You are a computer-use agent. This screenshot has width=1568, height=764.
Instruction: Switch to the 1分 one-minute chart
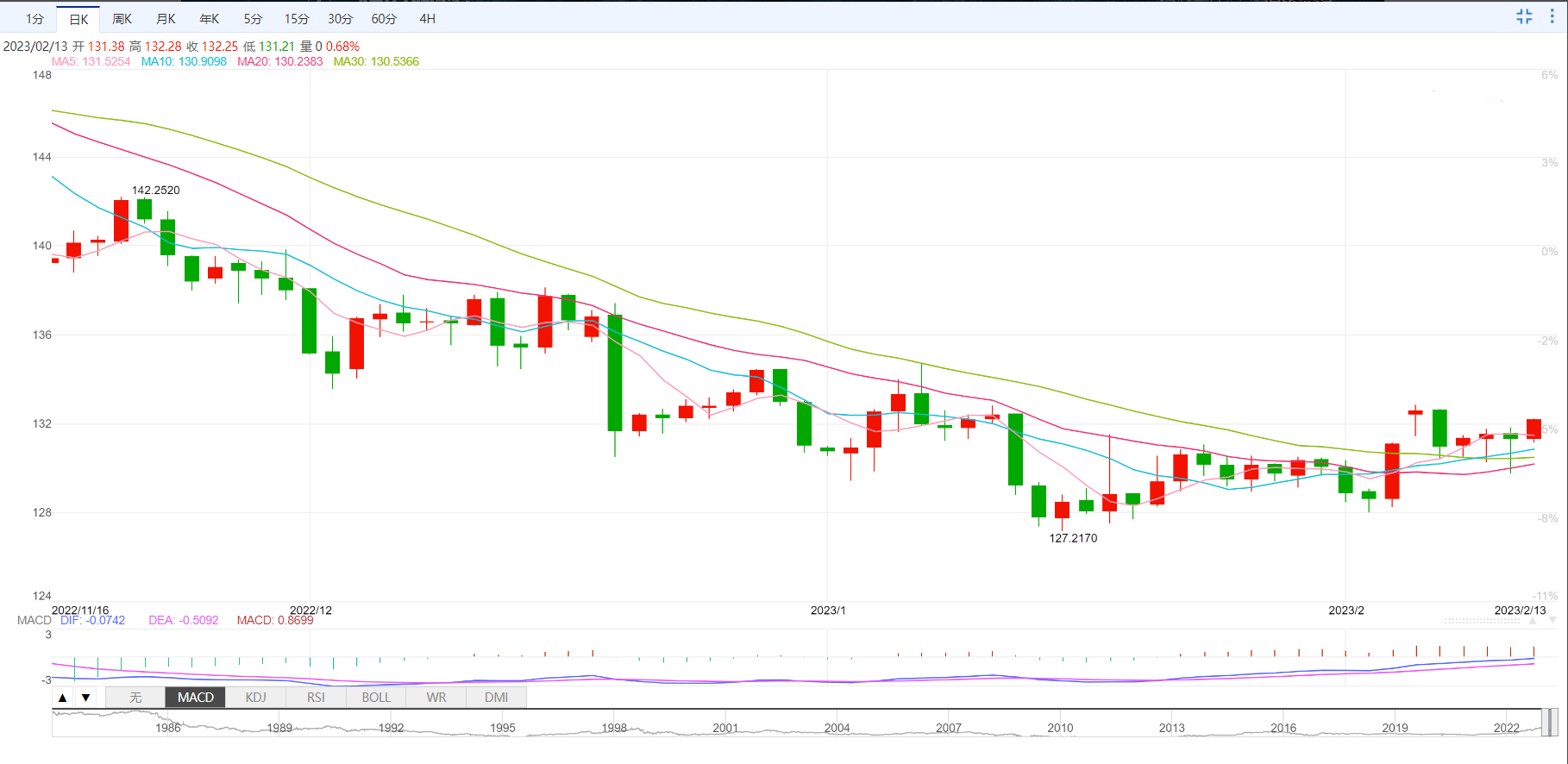(x=34, y=19)
